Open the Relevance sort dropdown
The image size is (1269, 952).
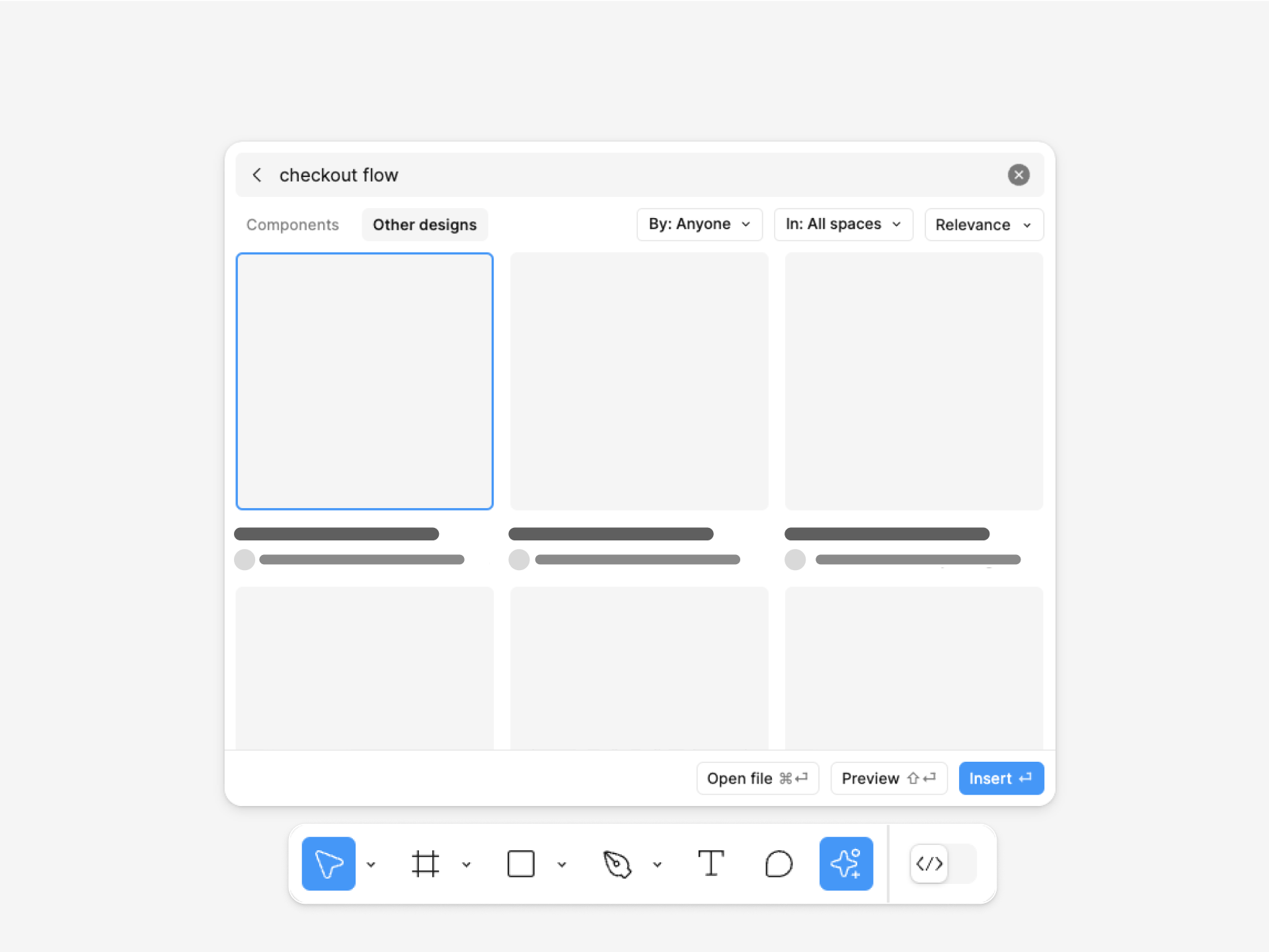984,225
